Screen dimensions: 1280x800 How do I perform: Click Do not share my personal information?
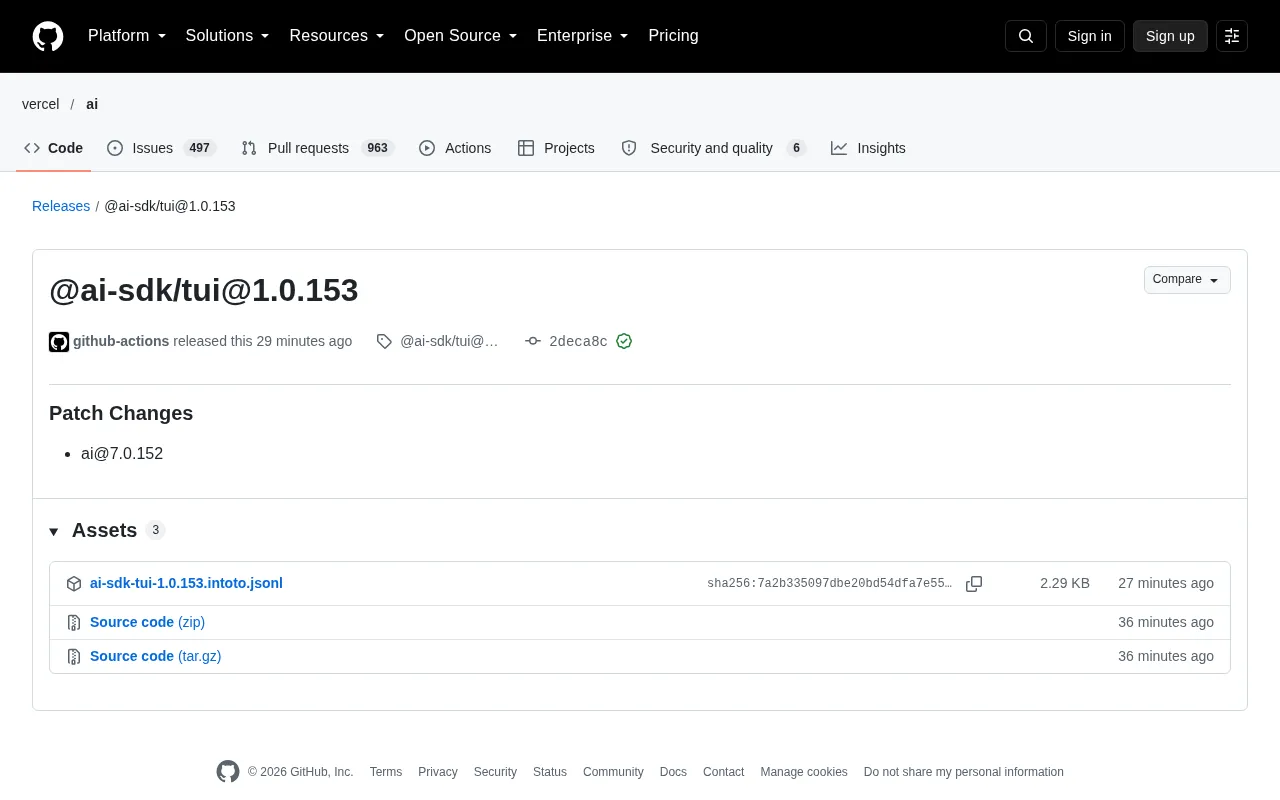tap(964, 772)
